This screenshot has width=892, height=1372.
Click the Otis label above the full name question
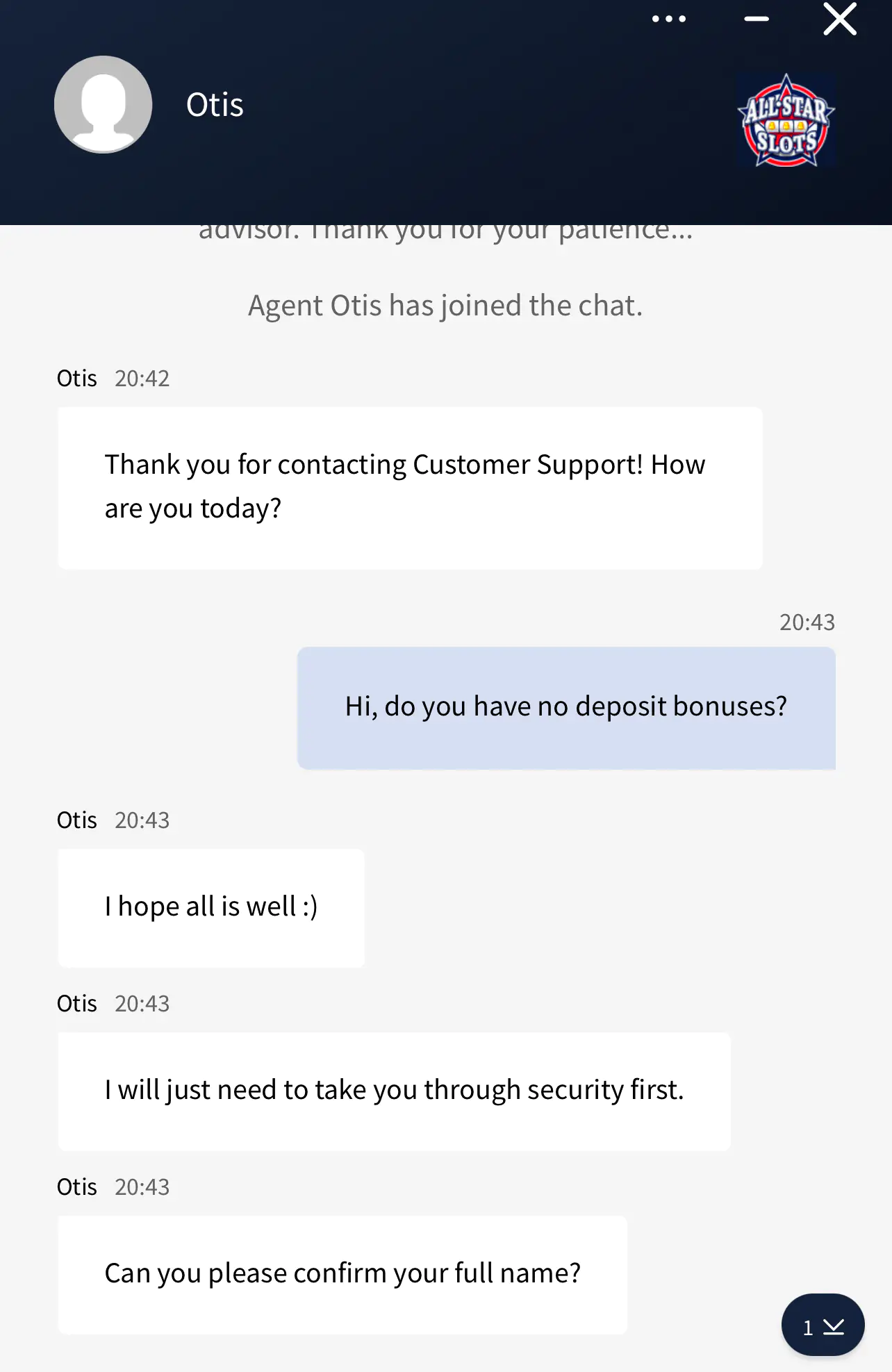click(x=76, y=1187)
